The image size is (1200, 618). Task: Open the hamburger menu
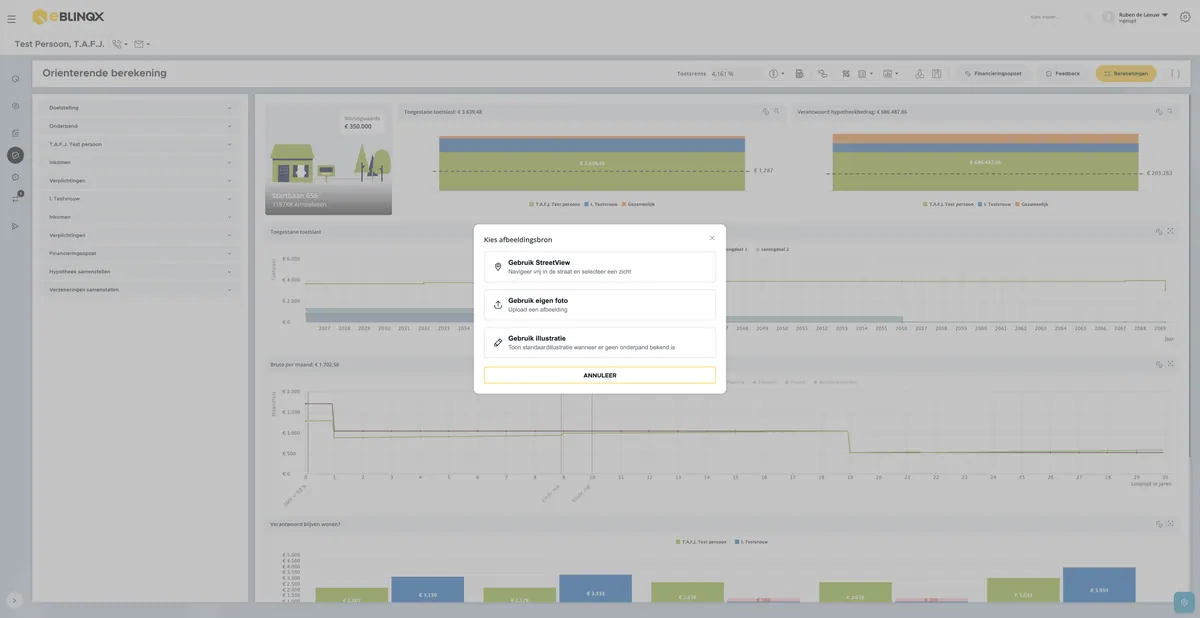(12, 18)
